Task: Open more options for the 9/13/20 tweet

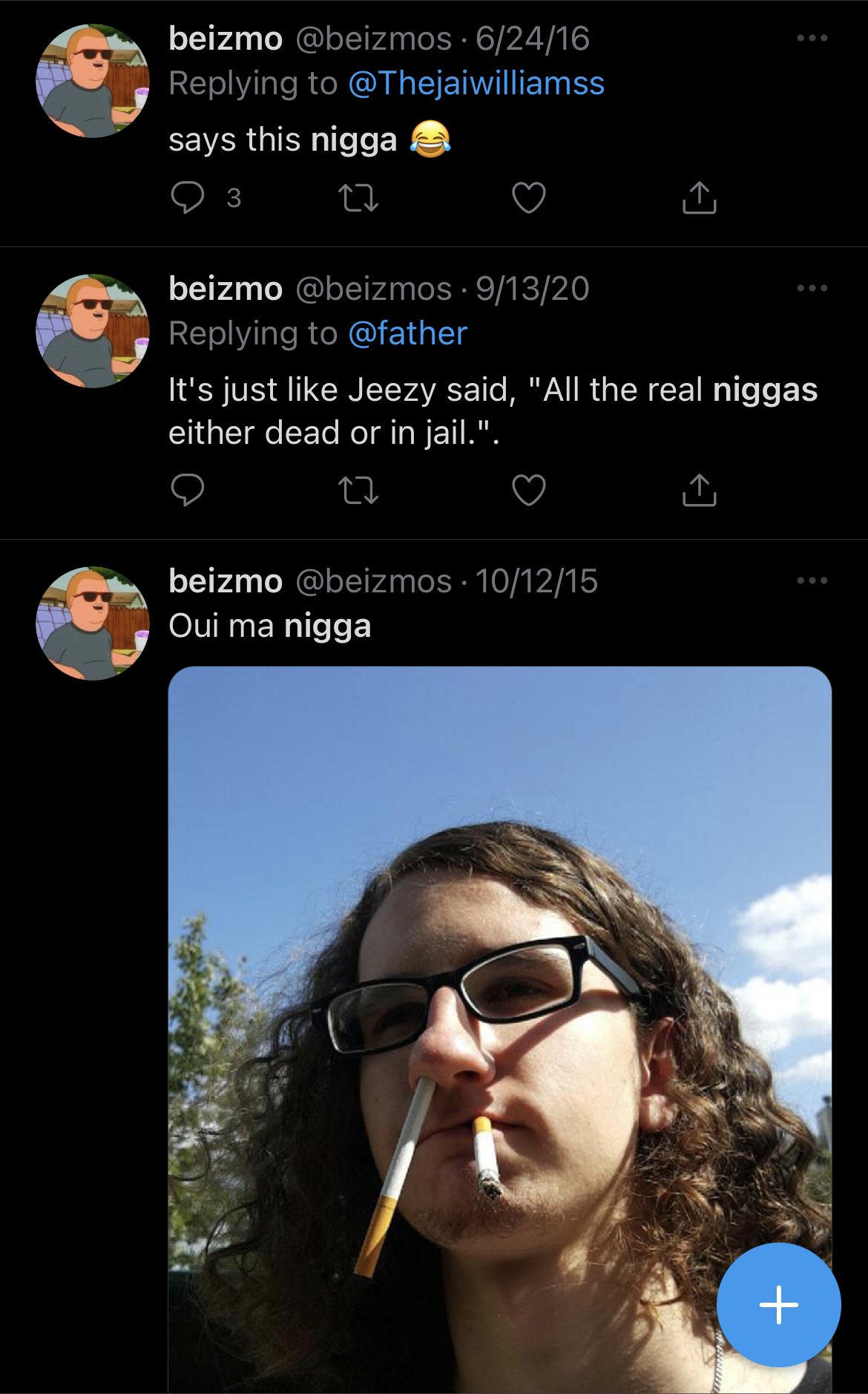Action: click(812, 288)
